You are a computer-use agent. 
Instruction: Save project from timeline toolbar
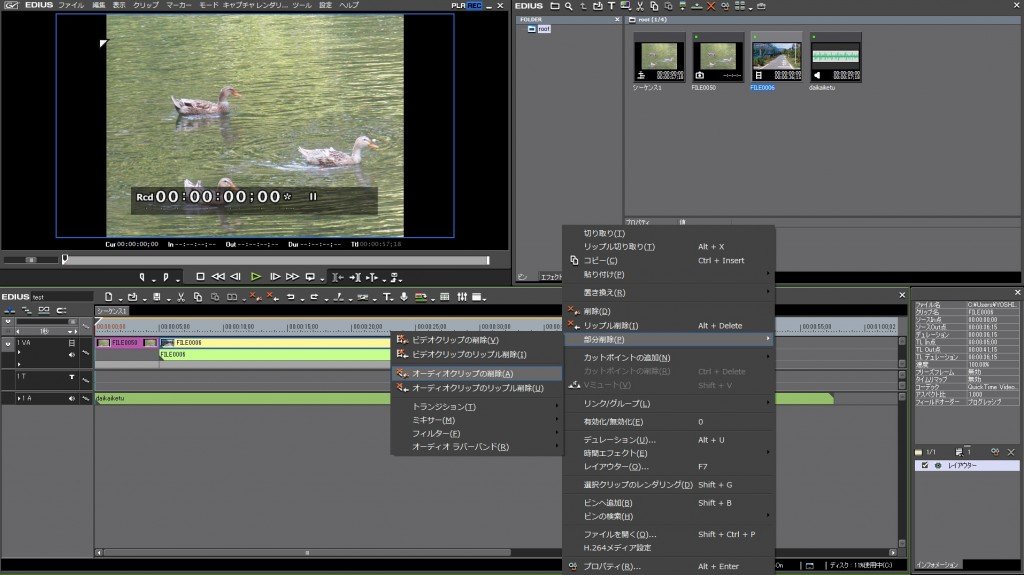157,297
